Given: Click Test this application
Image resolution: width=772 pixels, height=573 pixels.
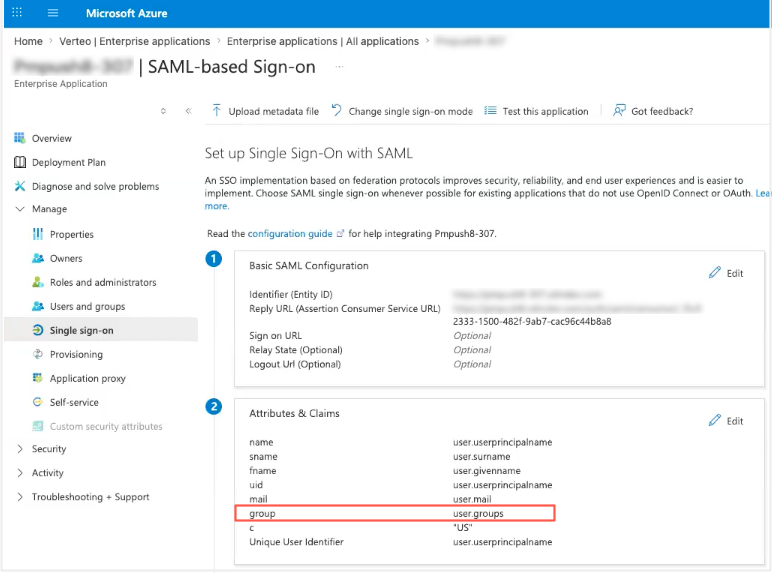Looking at the screenshot, I should [x=545, y=111].
